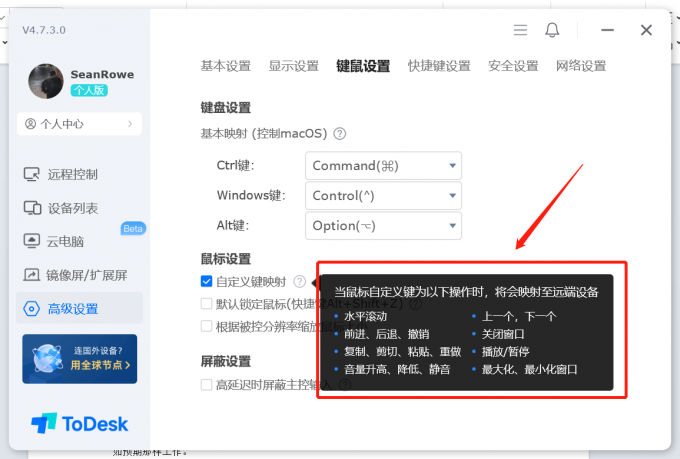Click the SeanRowe profile avatar

(x=46, y=81)
